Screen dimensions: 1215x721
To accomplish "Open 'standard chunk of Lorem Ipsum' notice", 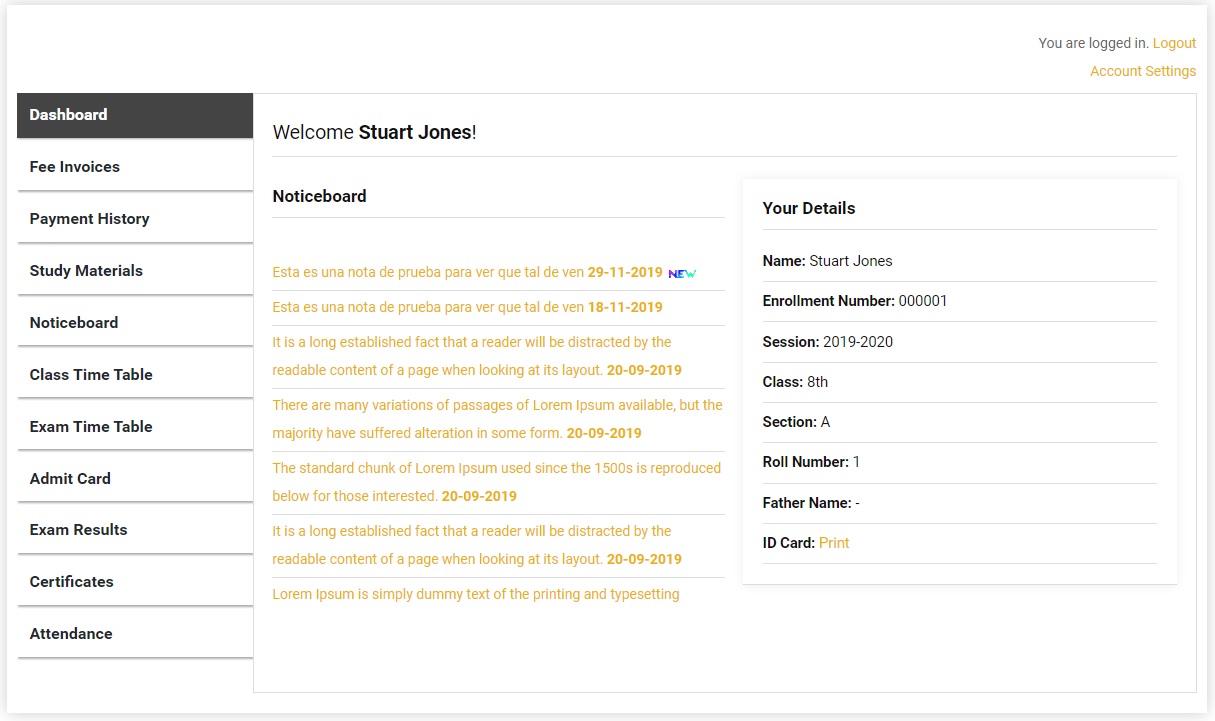I will 497,482.
